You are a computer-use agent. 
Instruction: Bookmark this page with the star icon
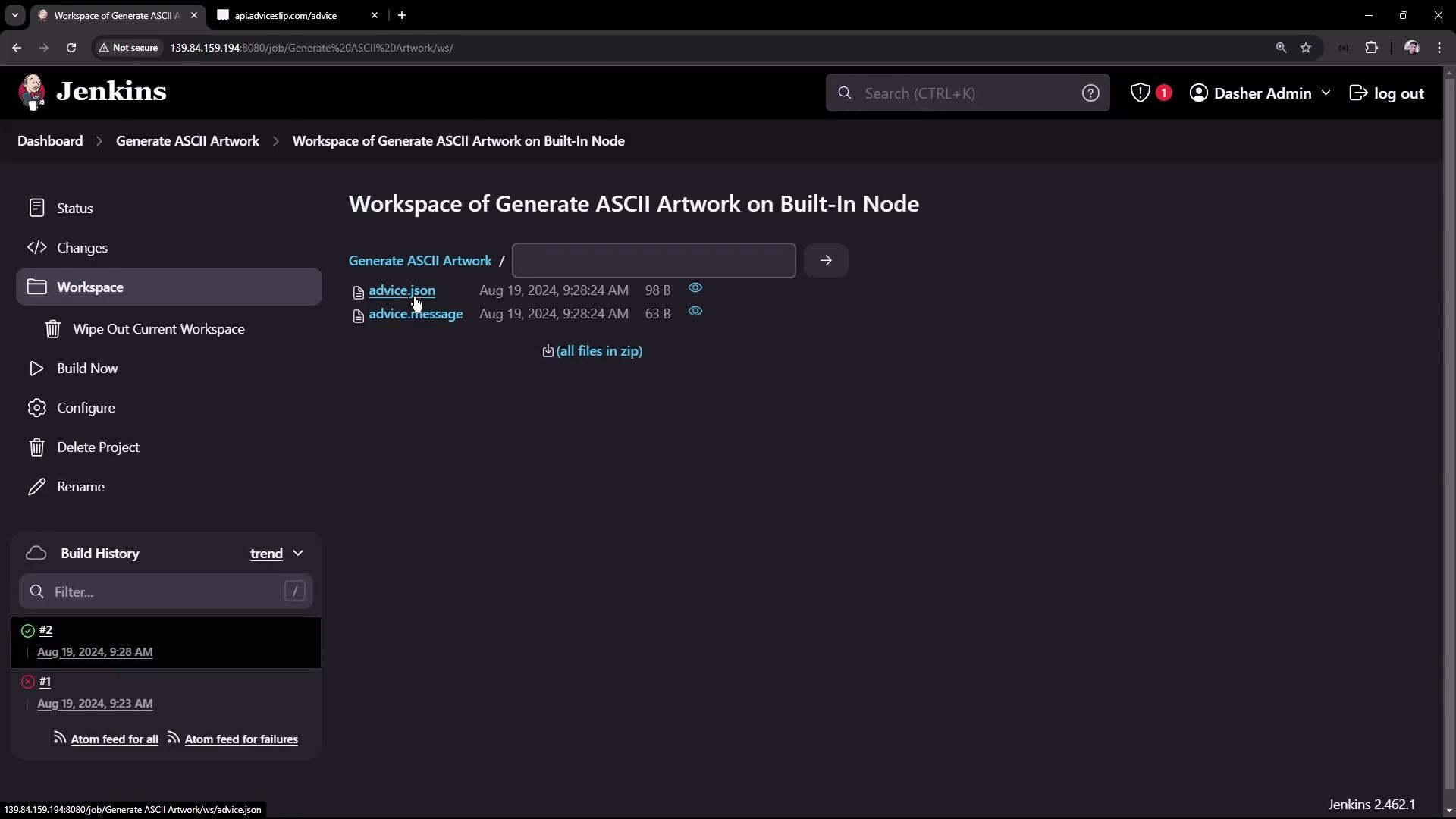pyautogui.click(x=1306, y=48)
